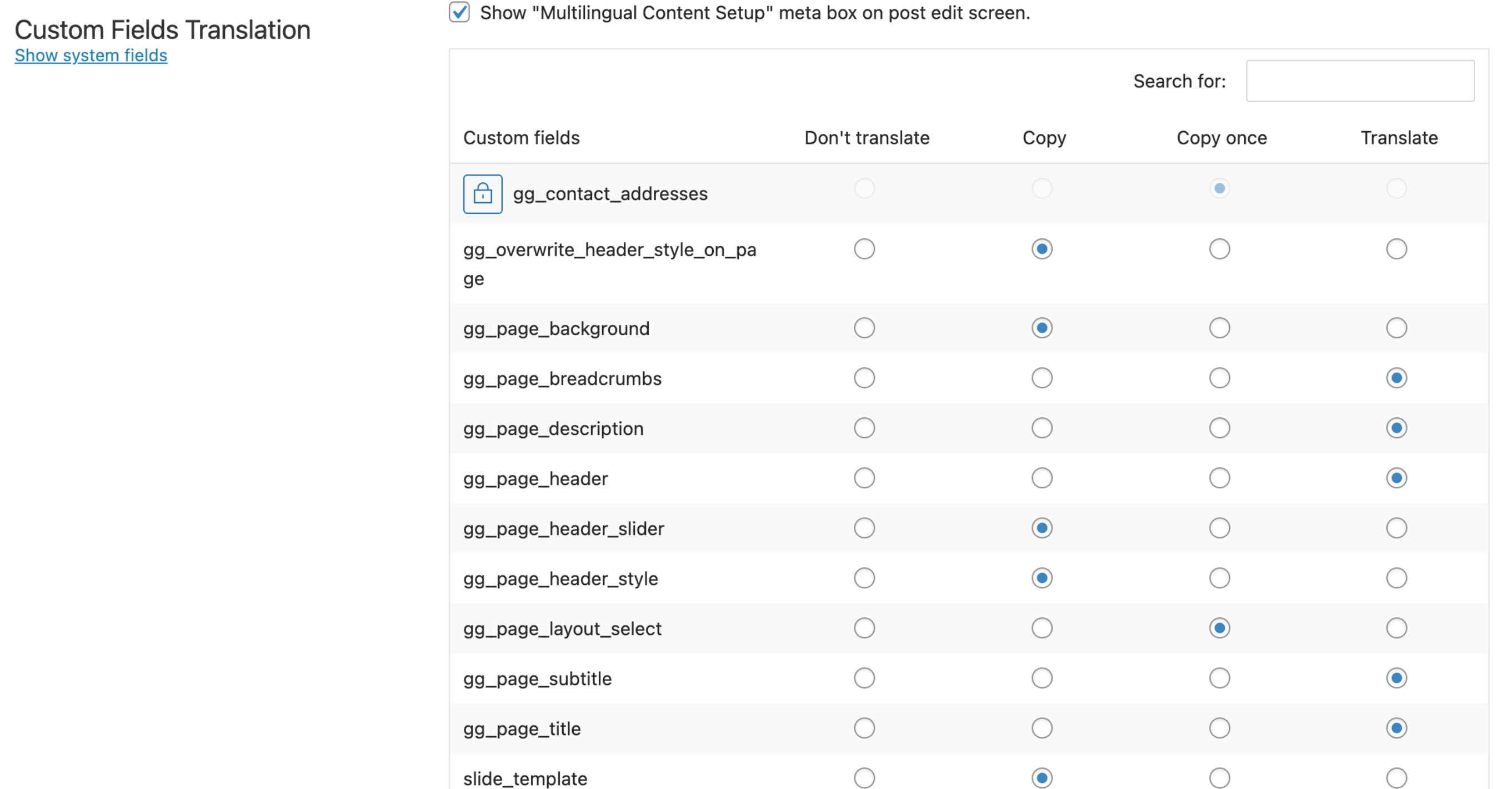Screen dimensions: 1512x789
Task: Set gg_page_header_slider to Translate
Action: (1396, 528)
